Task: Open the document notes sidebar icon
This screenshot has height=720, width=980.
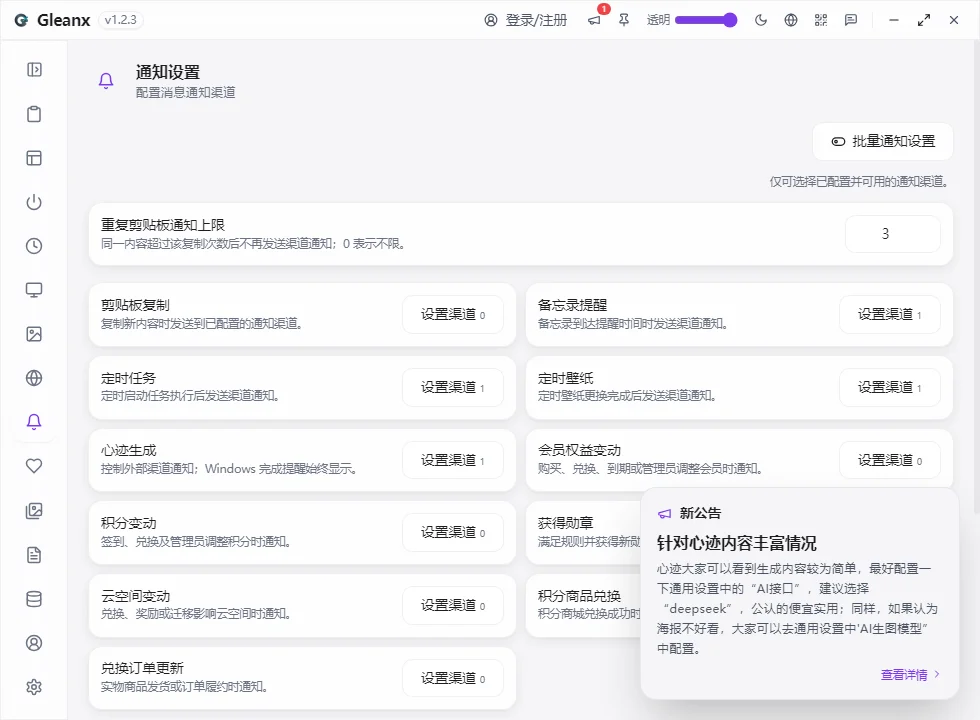Action: tap(34, 555)
